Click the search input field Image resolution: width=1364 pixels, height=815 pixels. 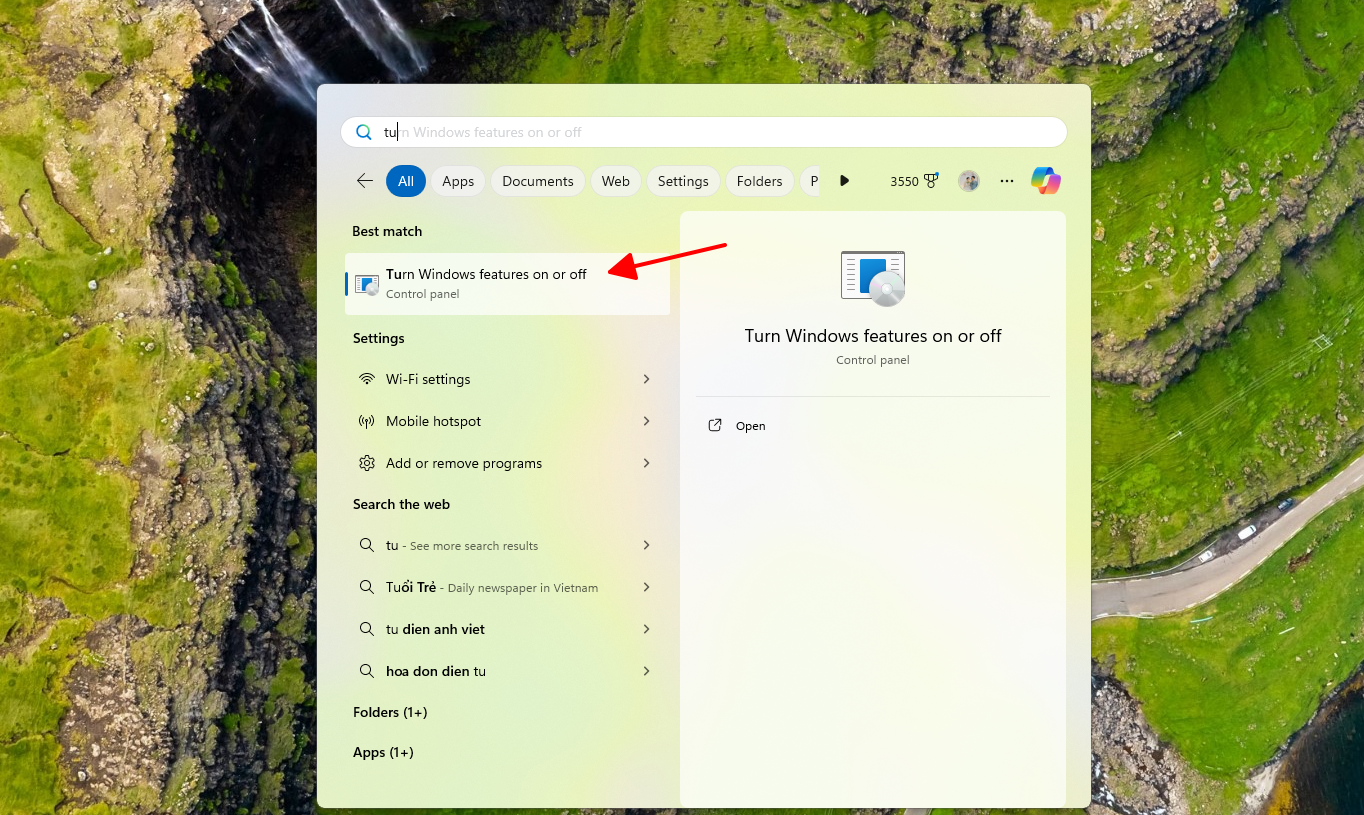[x=704, y=132]
